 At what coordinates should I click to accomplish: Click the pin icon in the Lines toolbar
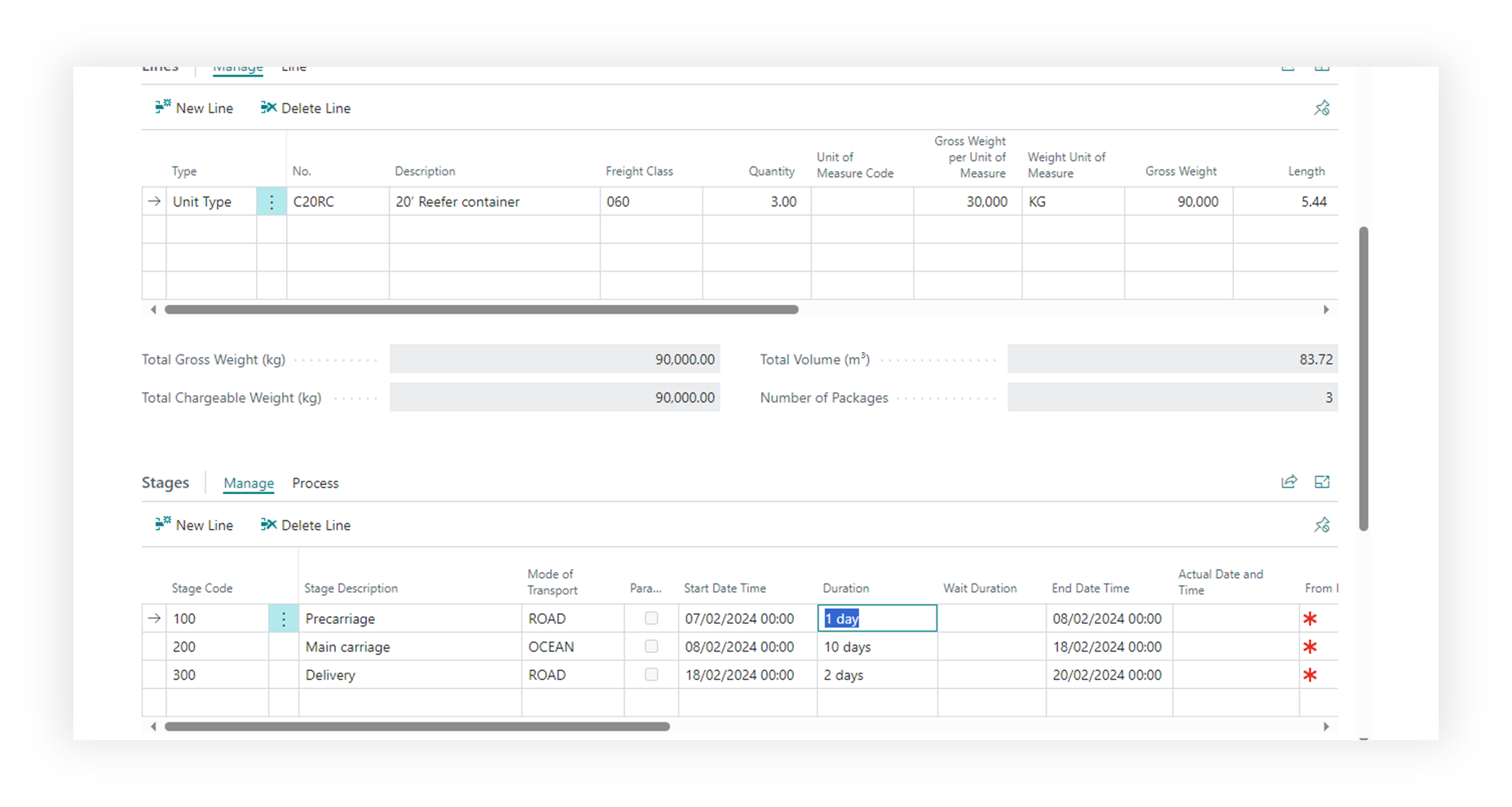pos(1321,108)
